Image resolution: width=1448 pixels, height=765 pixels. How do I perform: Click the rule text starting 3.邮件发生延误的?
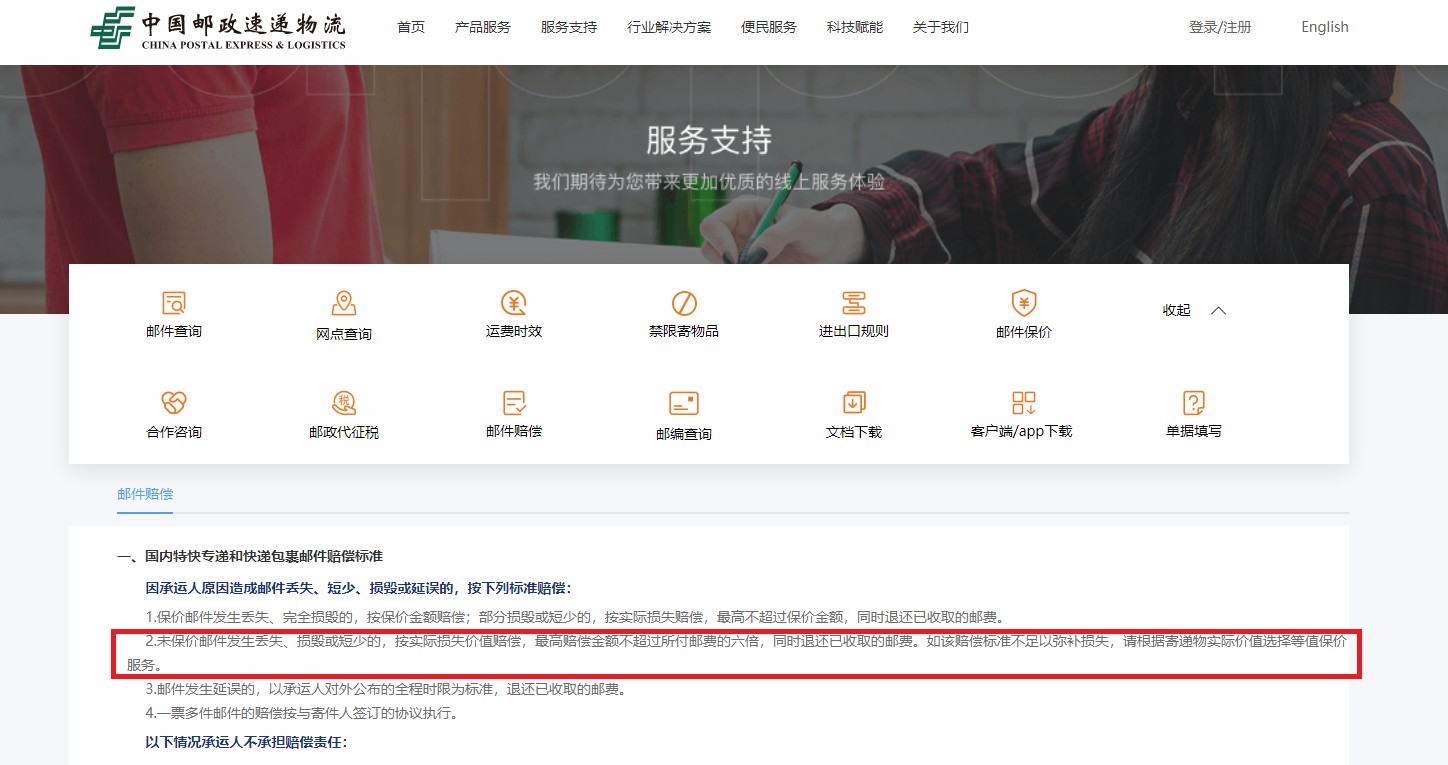385,689
